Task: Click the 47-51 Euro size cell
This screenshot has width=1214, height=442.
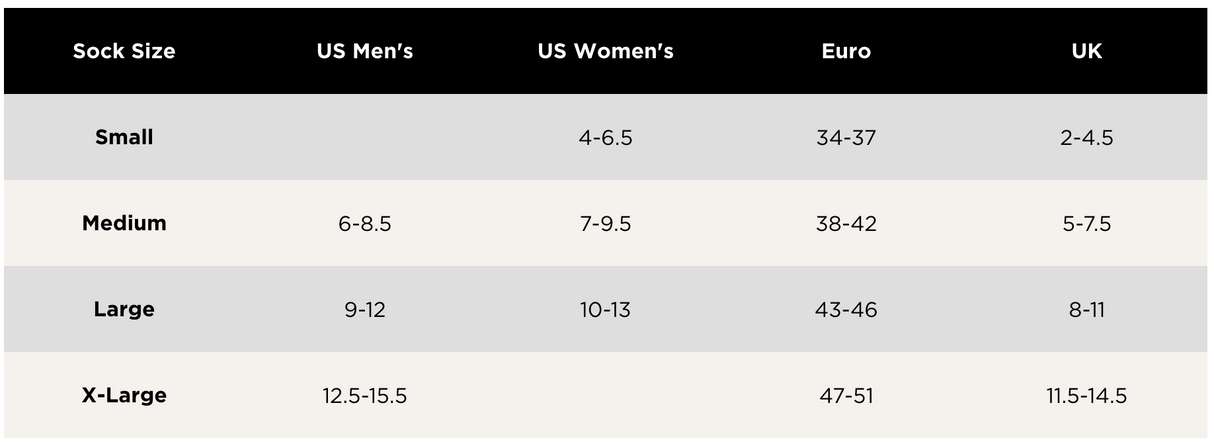Action: tap(846, 396)
